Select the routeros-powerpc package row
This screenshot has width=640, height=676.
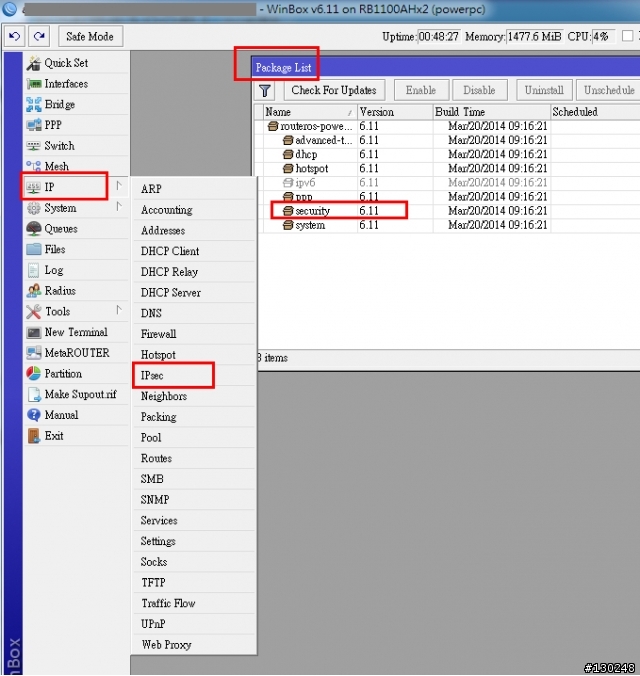(x=449, y=126)
